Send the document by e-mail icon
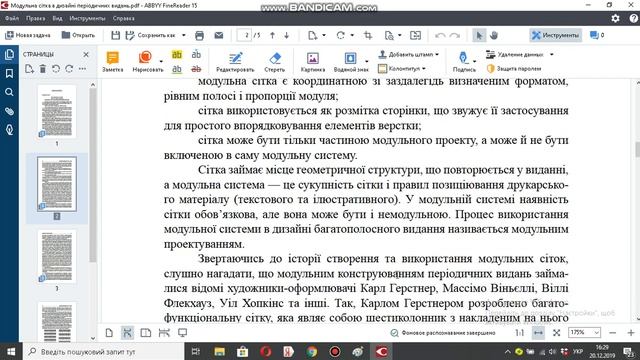The image size is (640, 360). pos(219,36)
